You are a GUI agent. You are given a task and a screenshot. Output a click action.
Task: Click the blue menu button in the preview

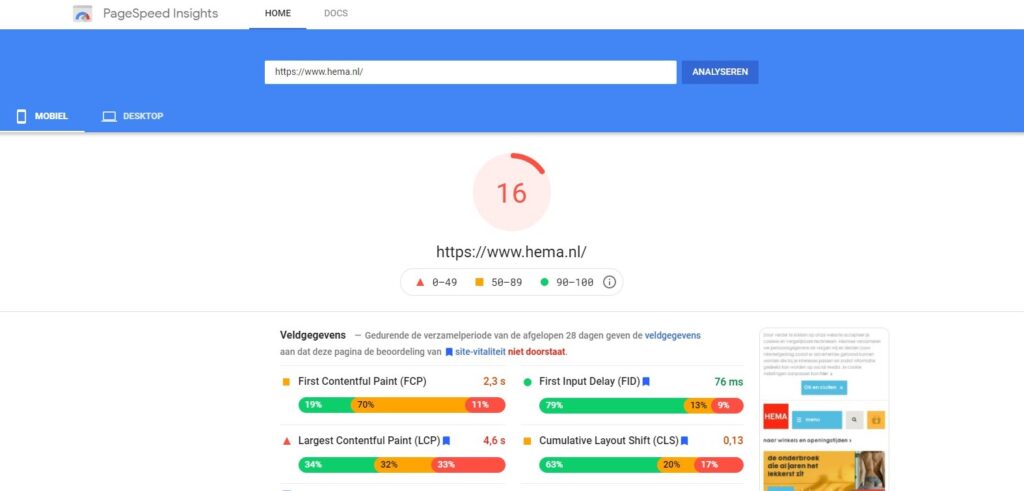(x=816, y=419)
